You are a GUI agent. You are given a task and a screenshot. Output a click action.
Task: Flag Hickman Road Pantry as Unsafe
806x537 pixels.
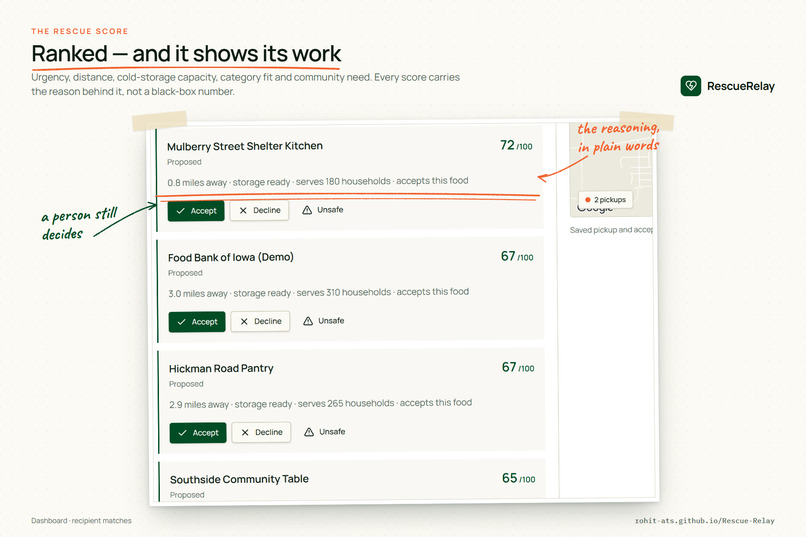click(325, 432)
